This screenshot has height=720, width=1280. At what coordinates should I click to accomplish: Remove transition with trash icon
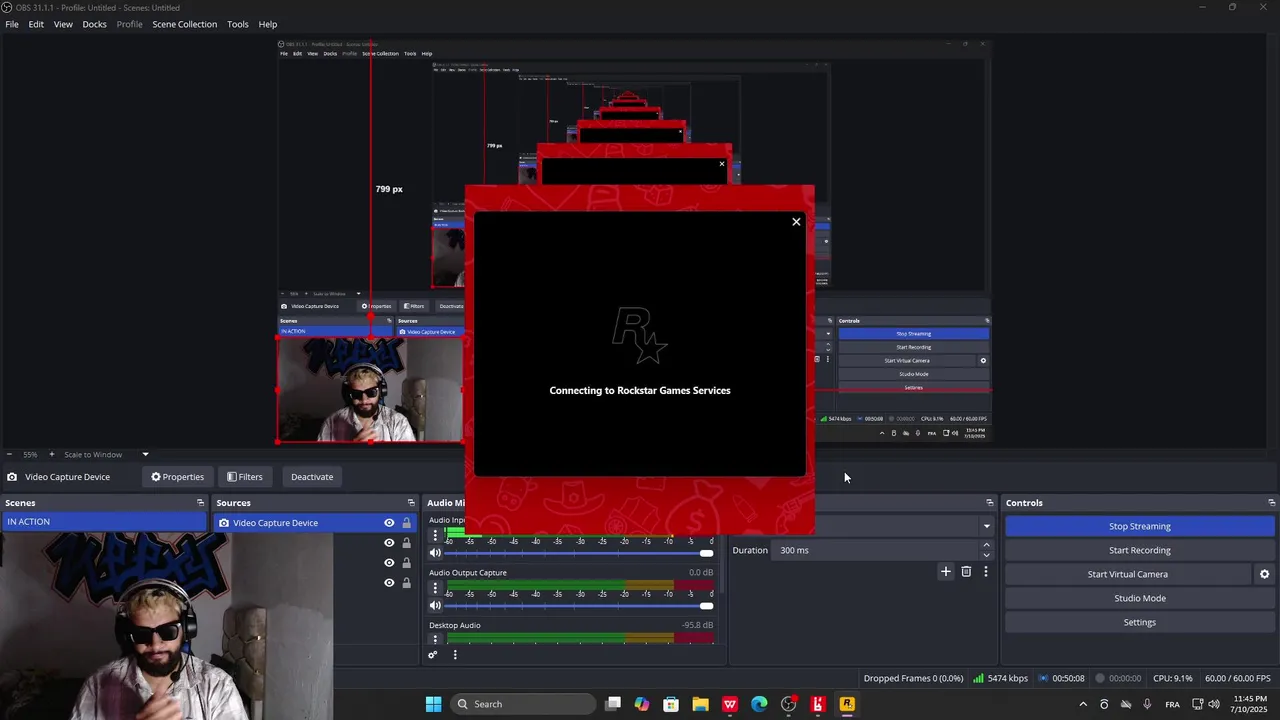[966, 572]
